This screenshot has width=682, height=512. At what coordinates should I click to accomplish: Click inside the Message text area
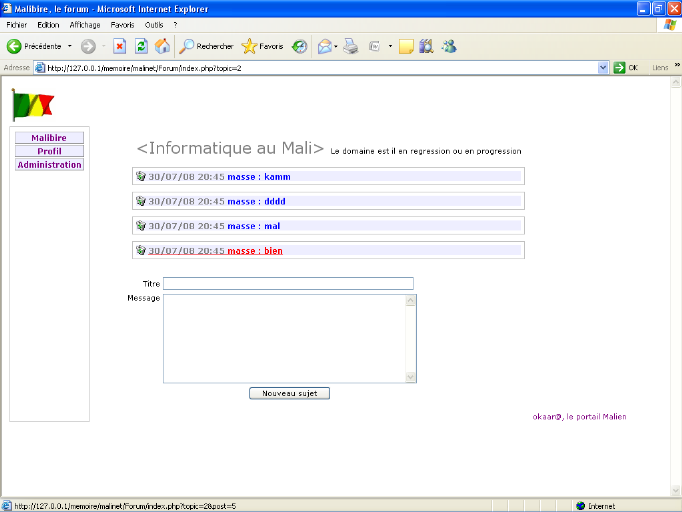tap(284, 339)
